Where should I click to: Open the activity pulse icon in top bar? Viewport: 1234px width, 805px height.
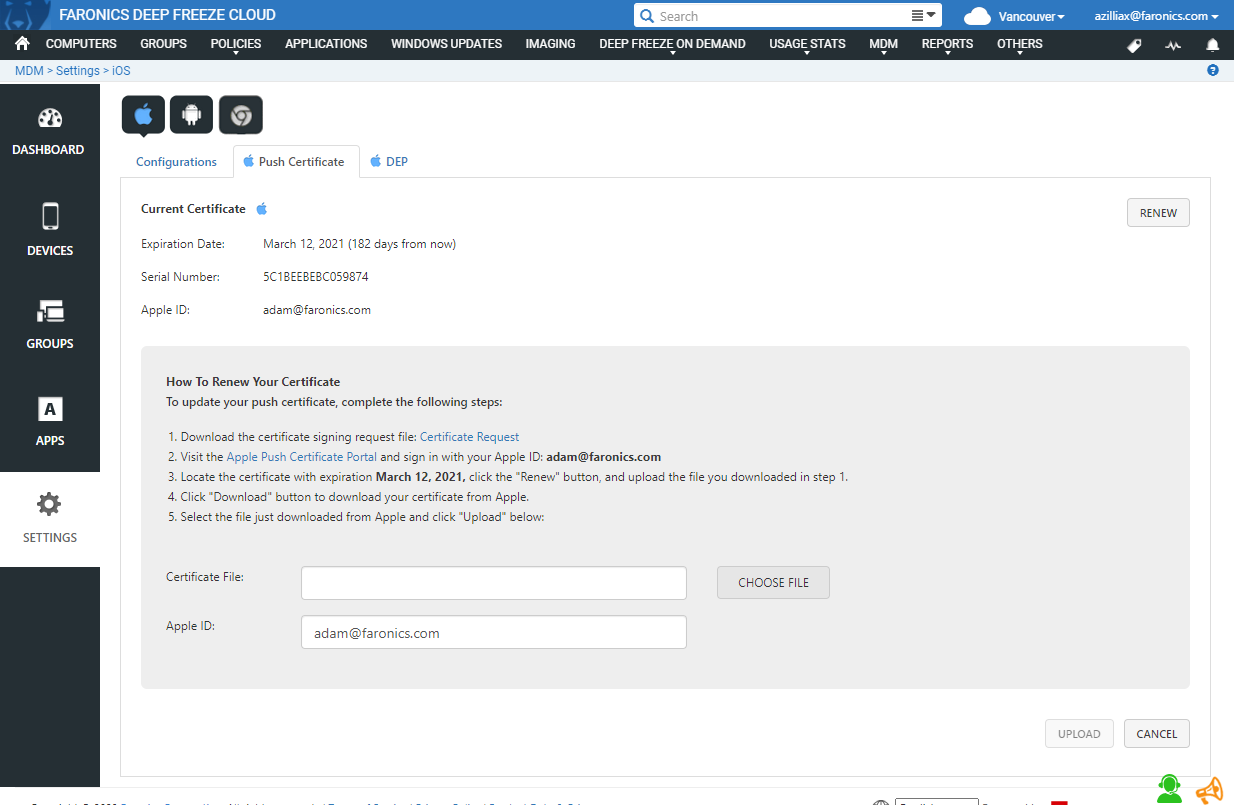click(x=1173, y=45)
